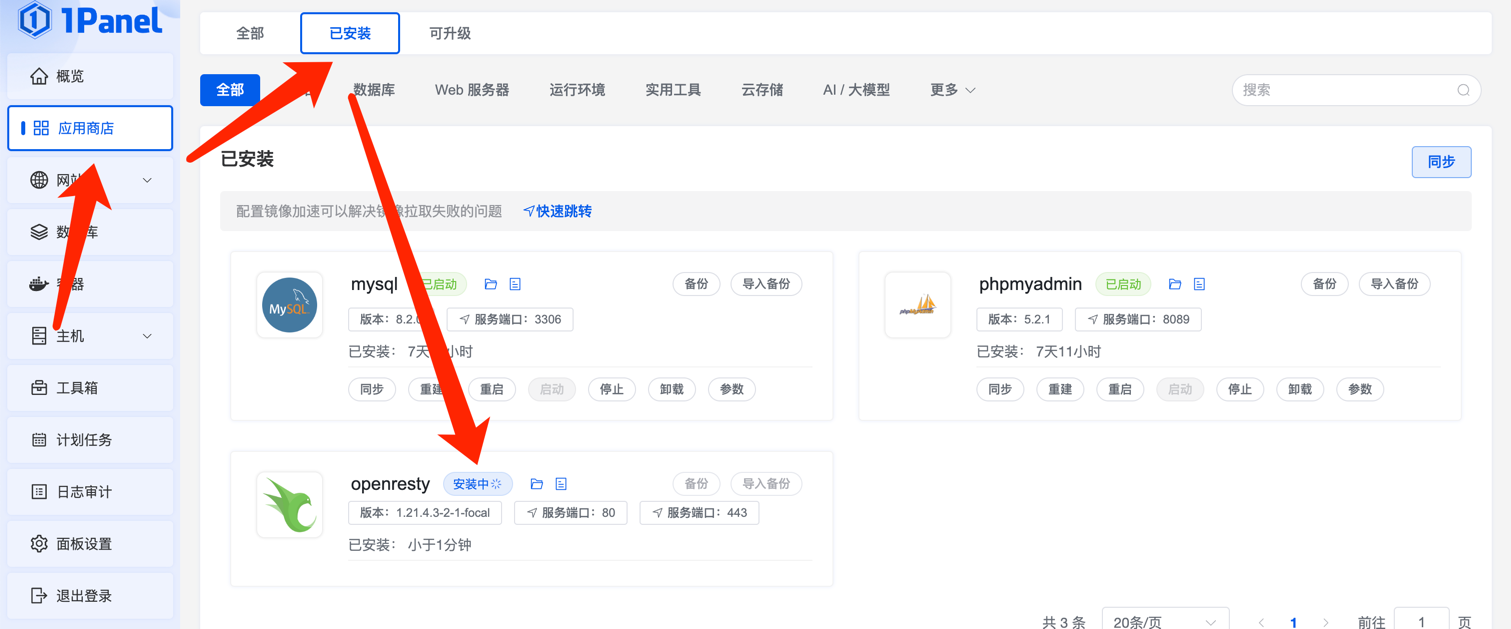Click openresty log document icon

(x=561, y=484)
